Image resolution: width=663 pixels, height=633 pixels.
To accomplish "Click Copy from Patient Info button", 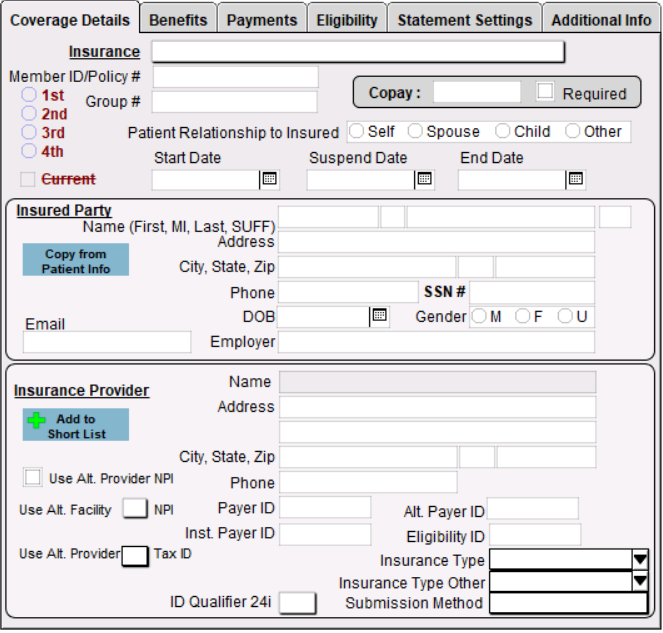I will pyautogui.click(x=76, y=261).
